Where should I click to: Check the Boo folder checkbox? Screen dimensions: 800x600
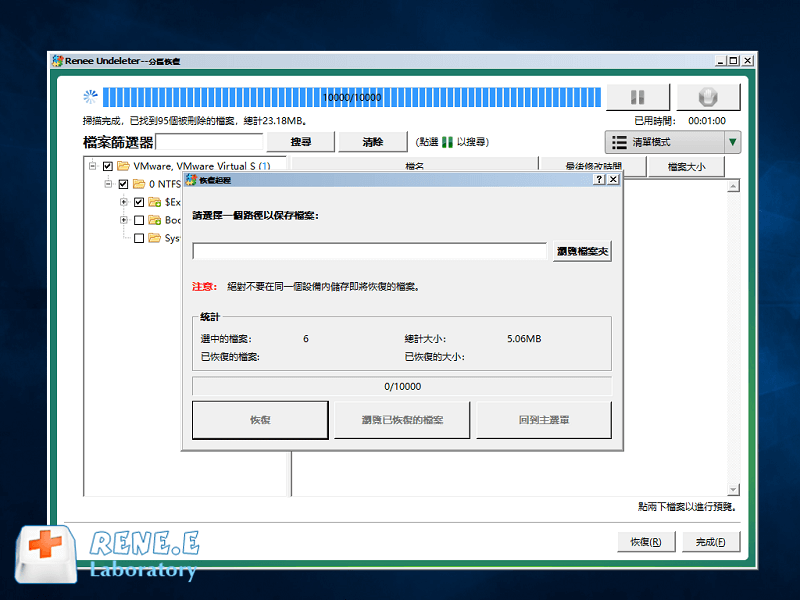pyautogui.click(x=139, y=220)
